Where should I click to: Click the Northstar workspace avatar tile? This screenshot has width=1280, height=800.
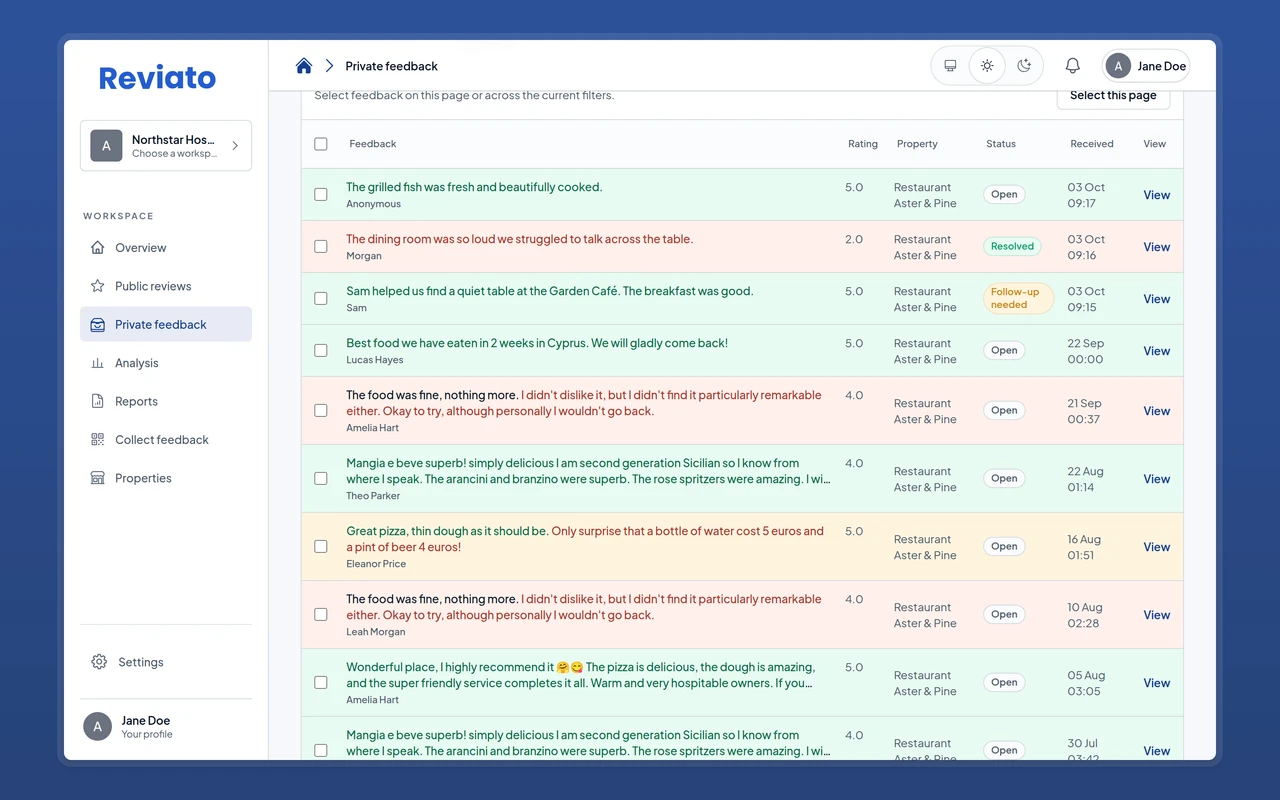click(x=106, y=146)
